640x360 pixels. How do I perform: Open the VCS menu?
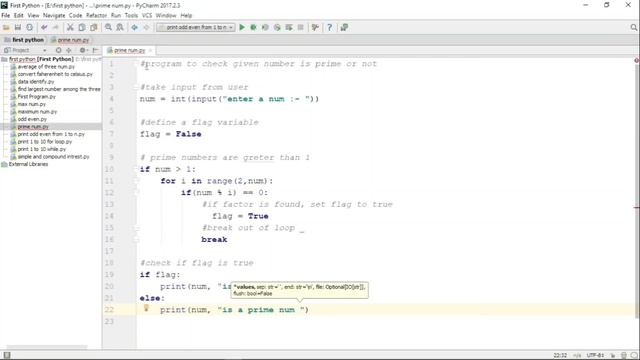coord(147,16)
